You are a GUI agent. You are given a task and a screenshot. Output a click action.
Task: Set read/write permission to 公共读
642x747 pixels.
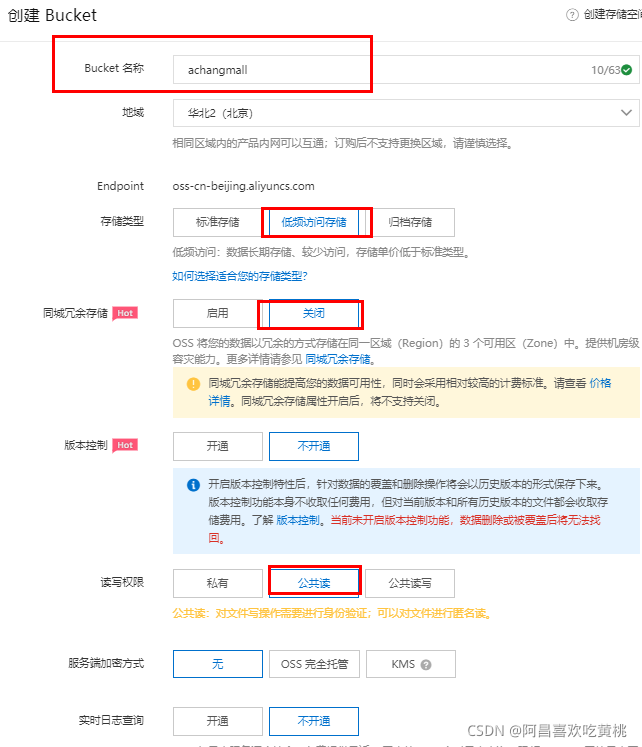314,583
